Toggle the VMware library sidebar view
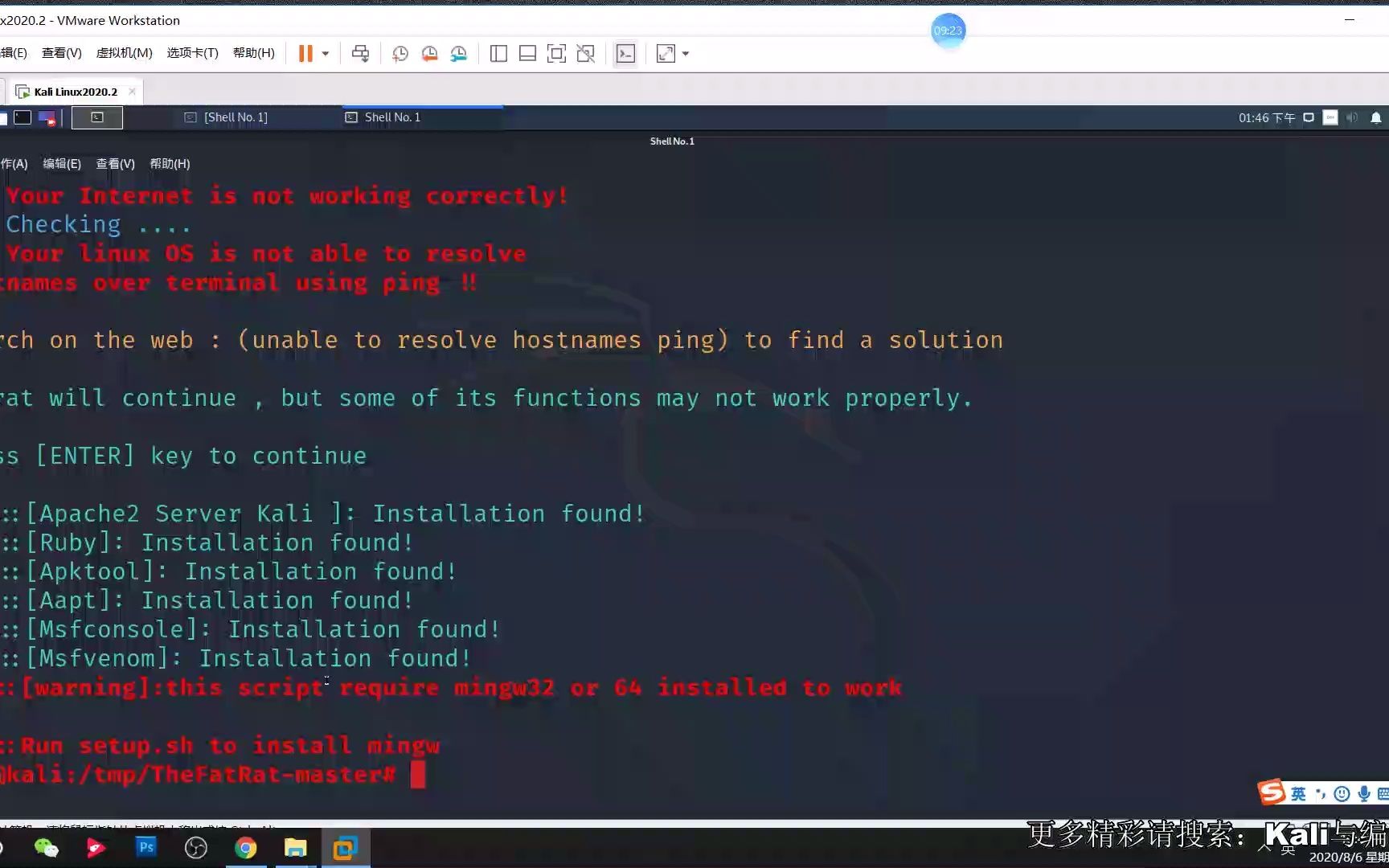The height and width of the screenshot is (868, 1389). tap(498, 54)
